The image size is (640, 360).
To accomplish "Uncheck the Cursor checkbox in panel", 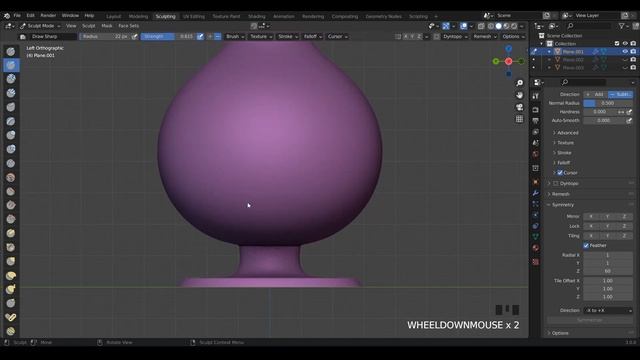I will 560,173.
